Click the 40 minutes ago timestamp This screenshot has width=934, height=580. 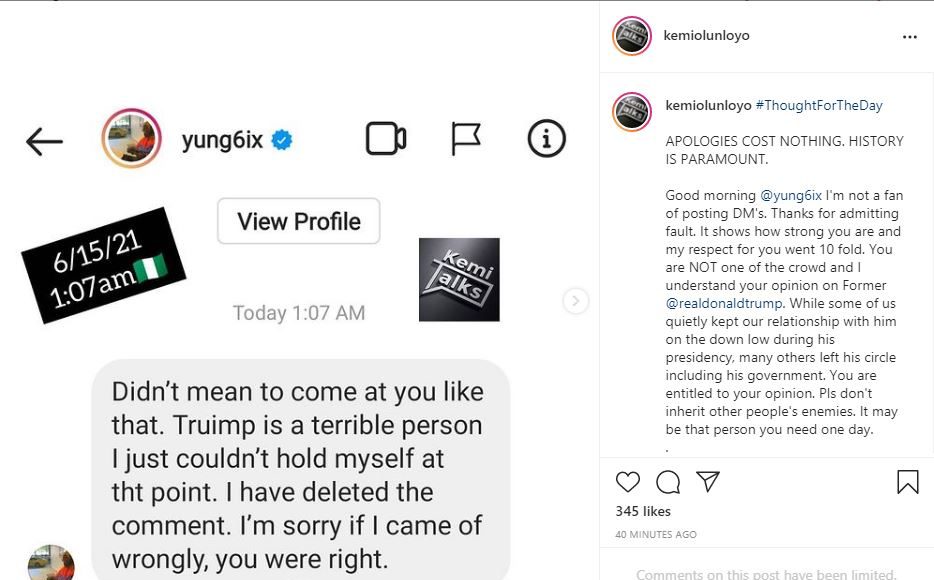coord(656,535)
